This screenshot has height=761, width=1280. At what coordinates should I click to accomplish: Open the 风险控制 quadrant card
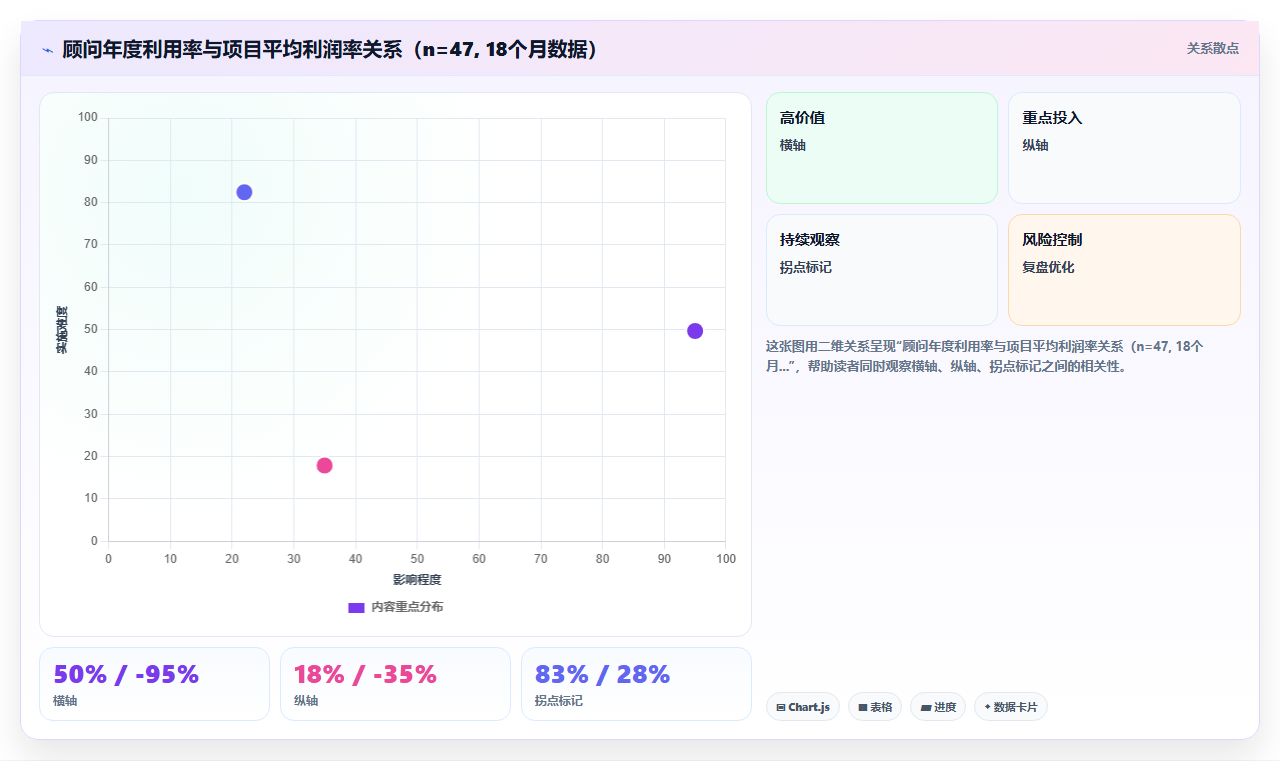pos(1124,270)
